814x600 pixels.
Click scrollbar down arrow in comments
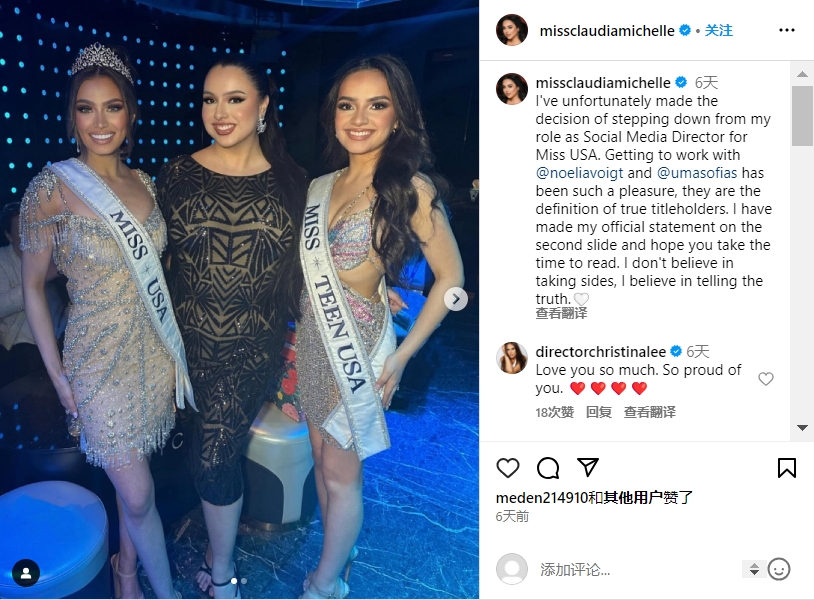click(x=802, y=428)
